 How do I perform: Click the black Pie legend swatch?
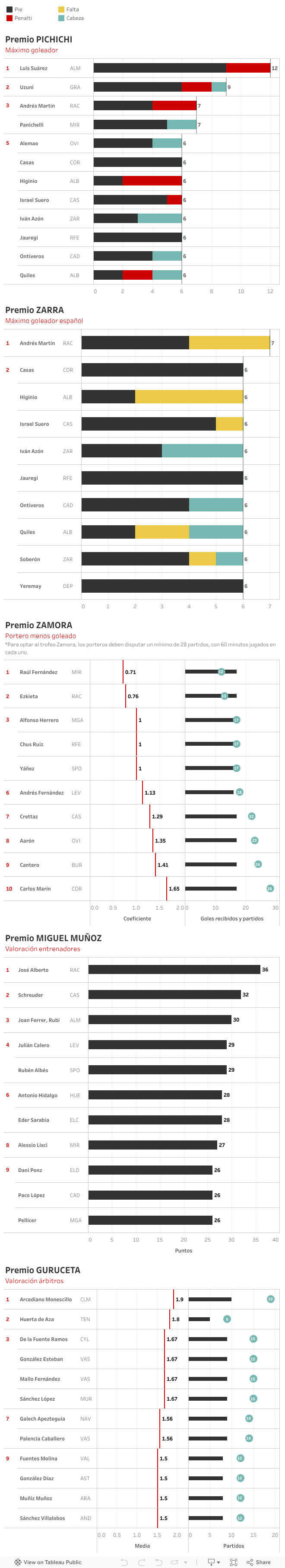click(9, 10)
